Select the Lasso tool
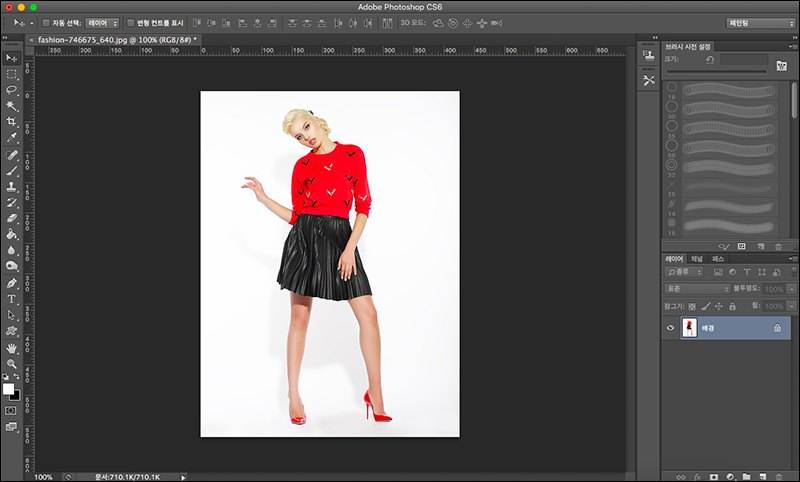This screenshot has width=800, height=482. [12, 89]
